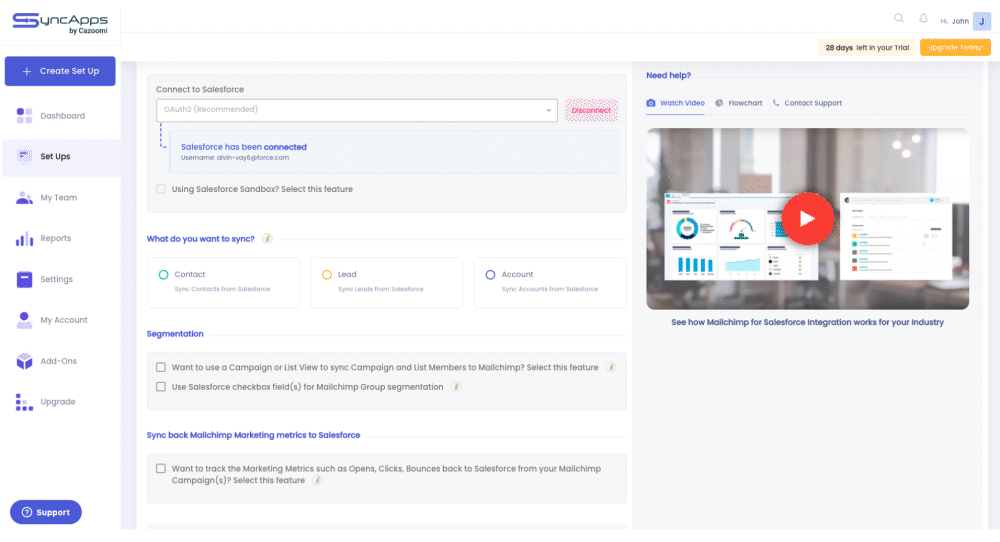Switch to the Watch Video tab
The width and height of the screenshot is (1000, 542).
click(675, 103)
